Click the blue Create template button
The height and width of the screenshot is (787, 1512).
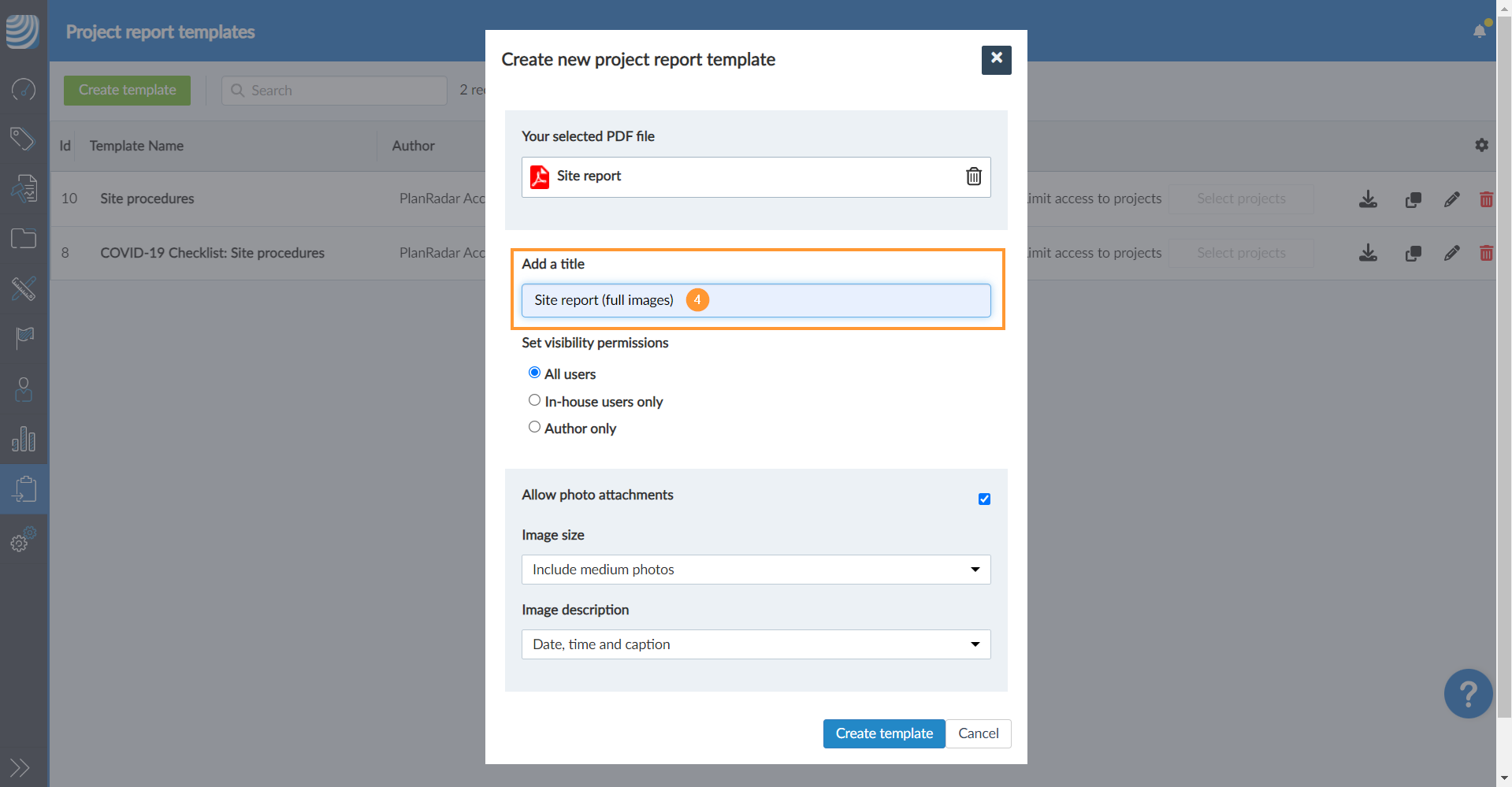point(883,733)
